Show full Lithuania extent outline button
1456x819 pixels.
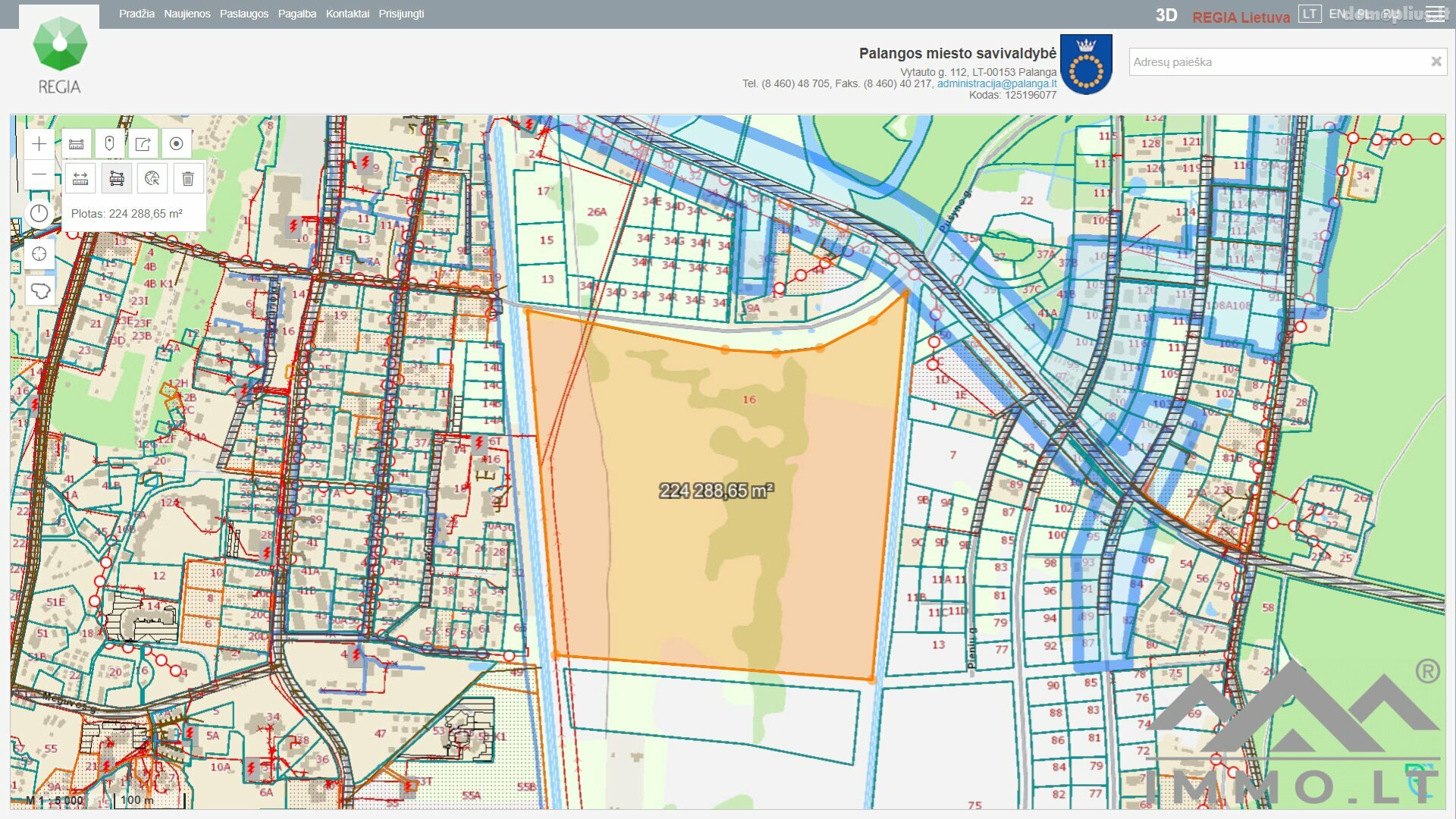coord(39,290)
